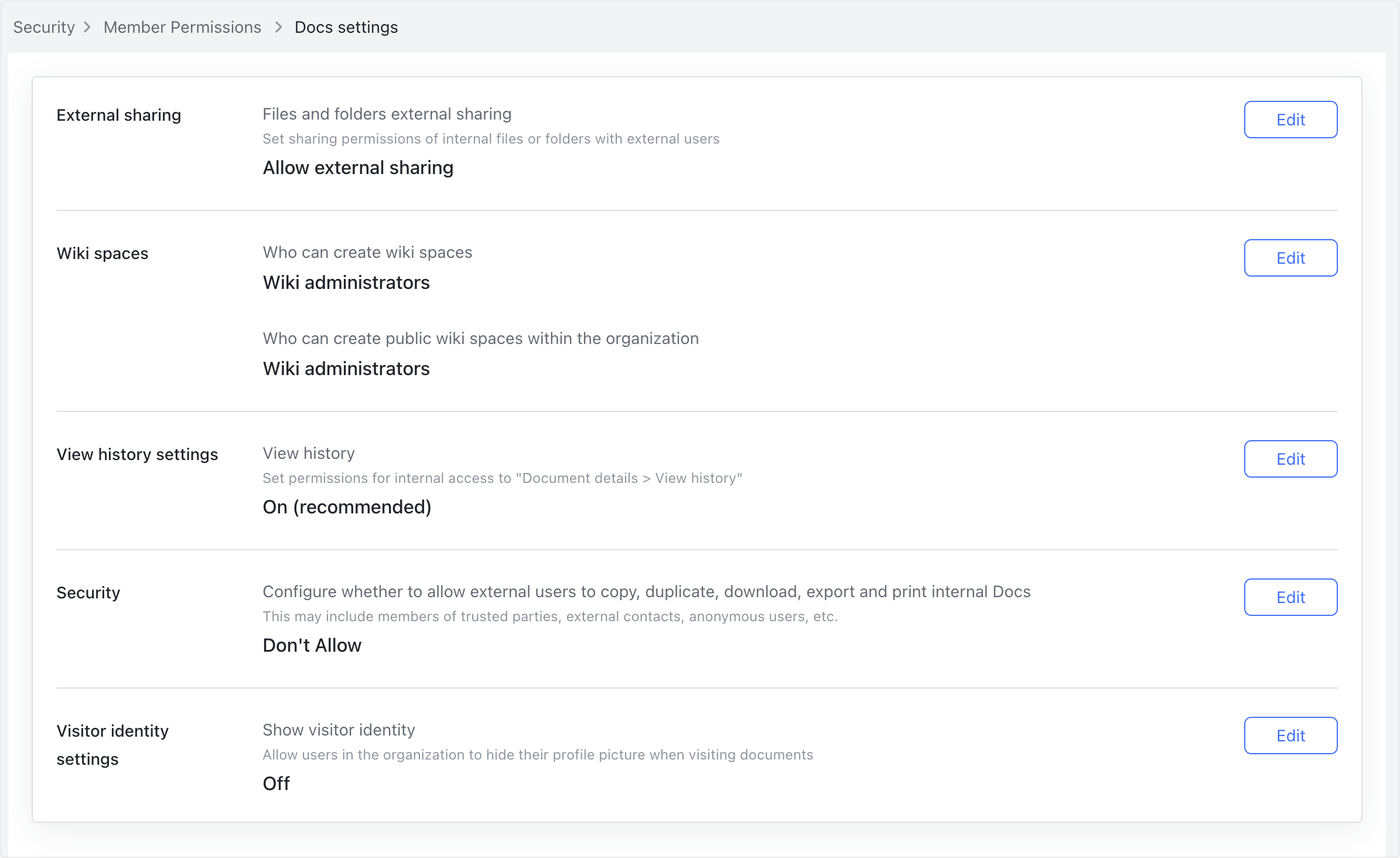Click the Security section heading
The width and height of the screenshot is (1400, 858).
(x=88, y=593)
